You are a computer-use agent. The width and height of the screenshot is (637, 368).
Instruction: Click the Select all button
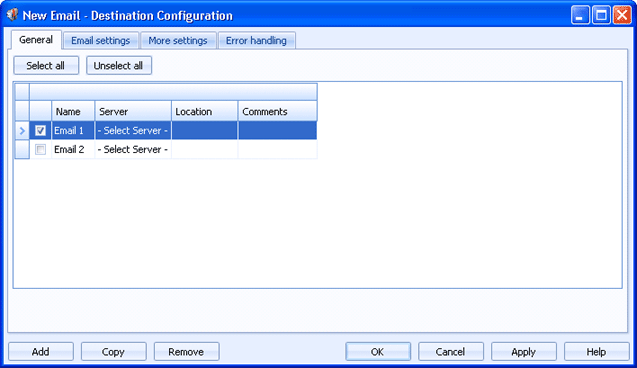(46, 65)
